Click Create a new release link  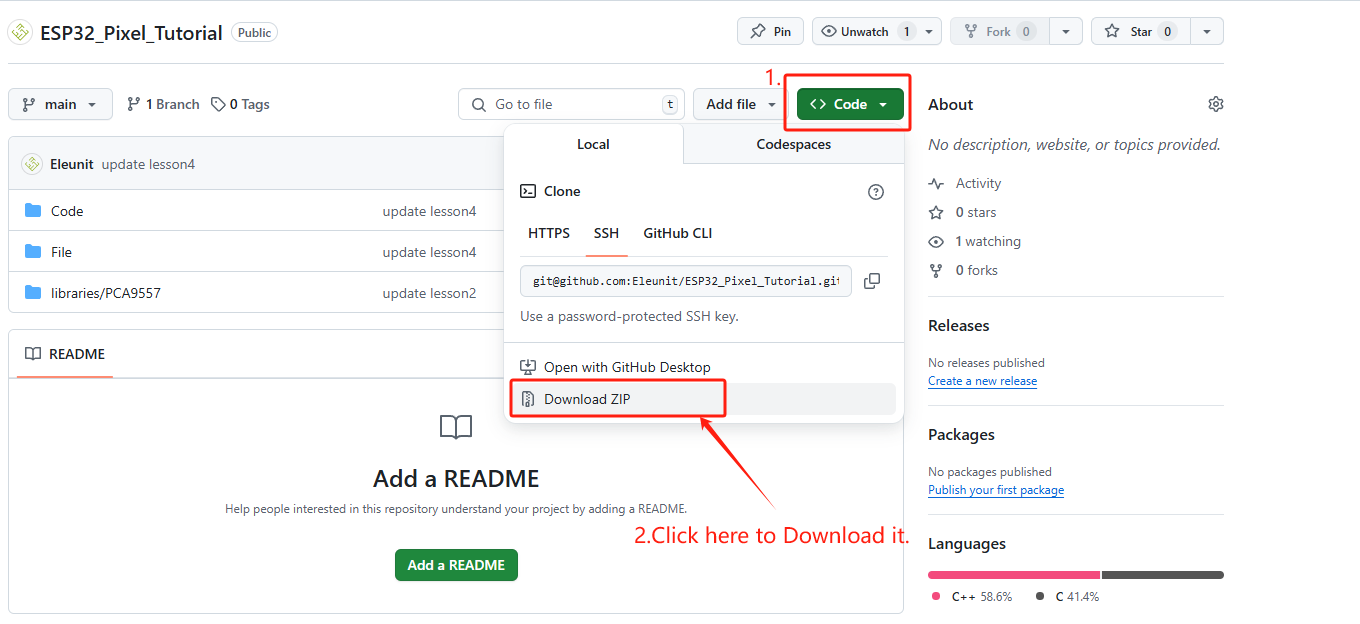[982, 381]
